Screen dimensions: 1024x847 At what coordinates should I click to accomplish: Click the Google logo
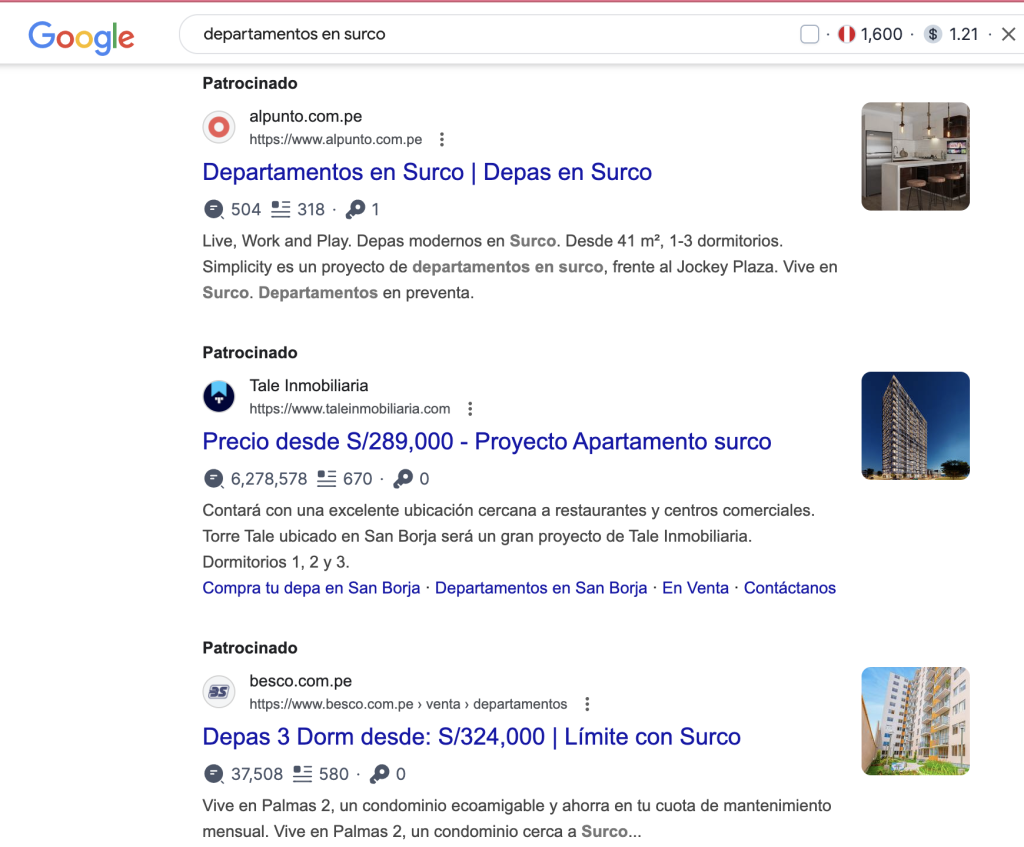point(81,37)
